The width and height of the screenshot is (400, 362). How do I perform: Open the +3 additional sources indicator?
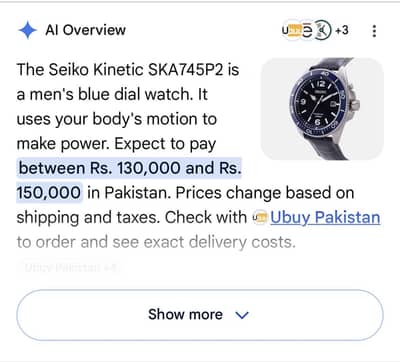coord(342,30)
